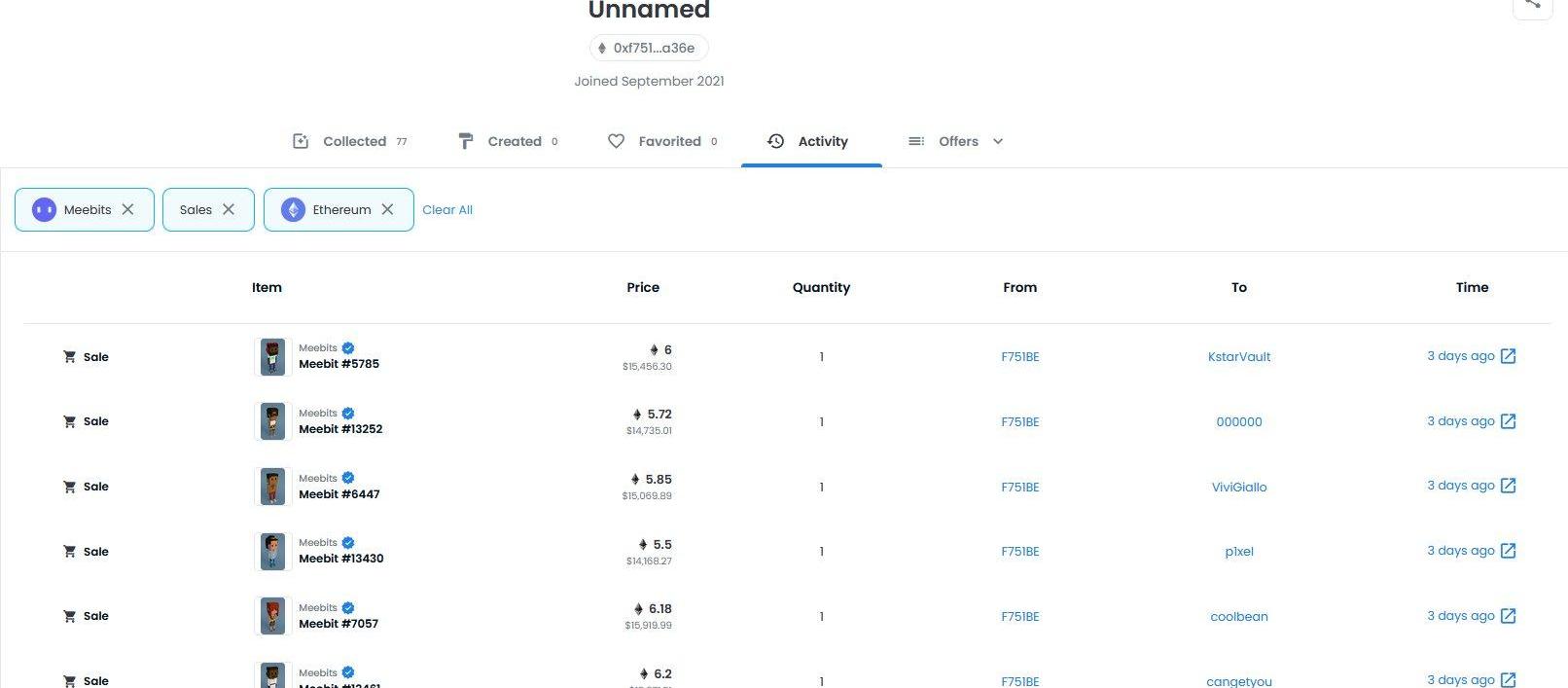This screenshot has height=688, width=1568.
Task: Click the Meebit #13430 item name
Action: tap(340, 559)
